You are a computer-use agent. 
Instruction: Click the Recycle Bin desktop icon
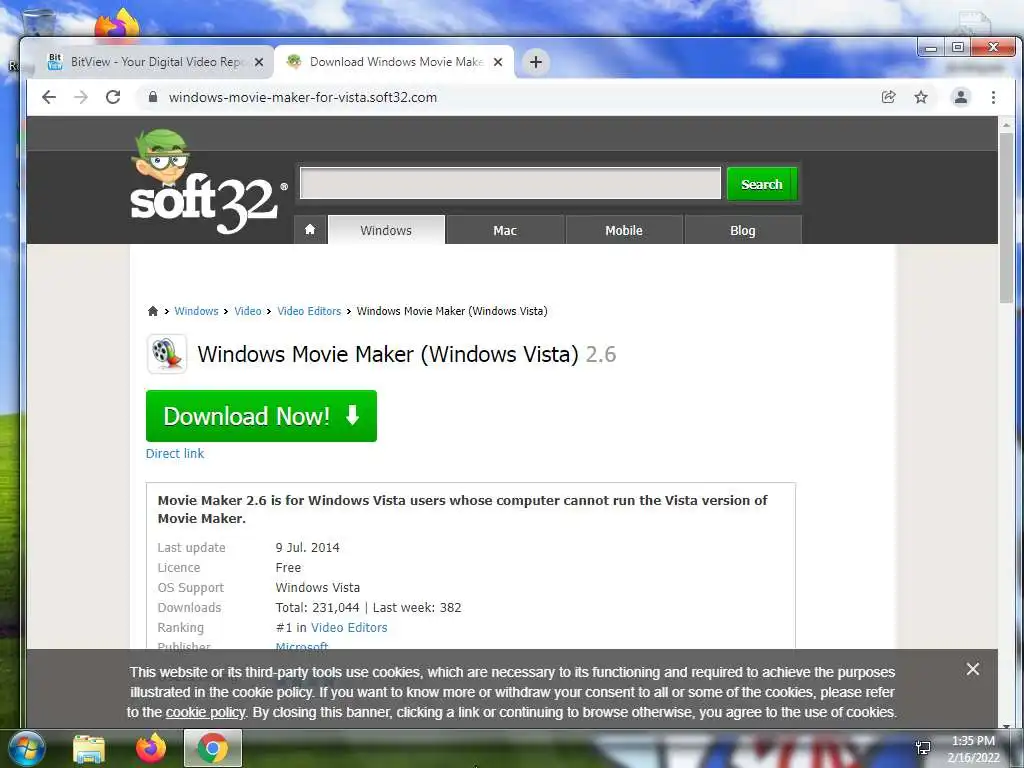pyautogui.click(x=38, y=23)
